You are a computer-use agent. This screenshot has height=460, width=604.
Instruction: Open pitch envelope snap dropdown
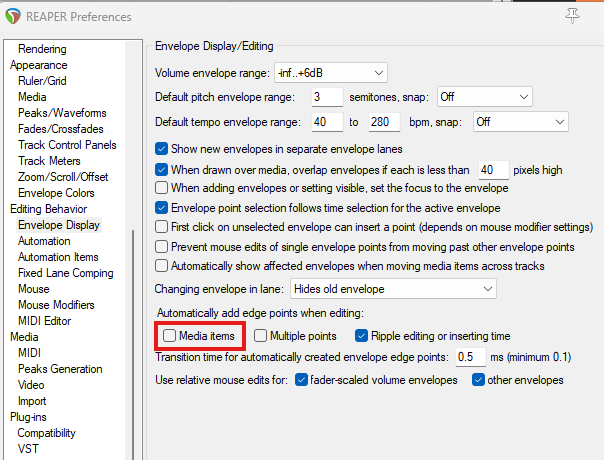tap(485, 97)
